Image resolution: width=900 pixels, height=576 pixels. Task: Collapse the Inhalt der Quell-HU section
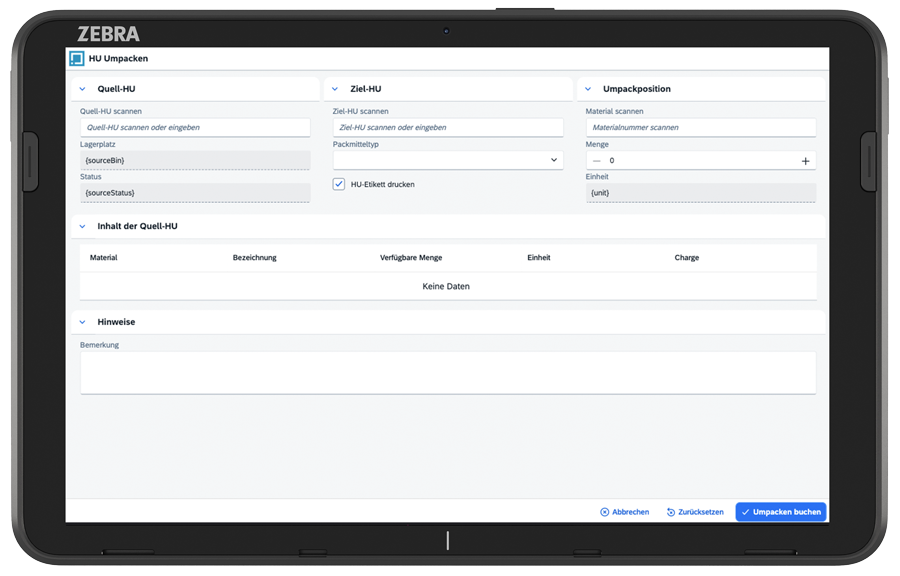click(83, 226)
